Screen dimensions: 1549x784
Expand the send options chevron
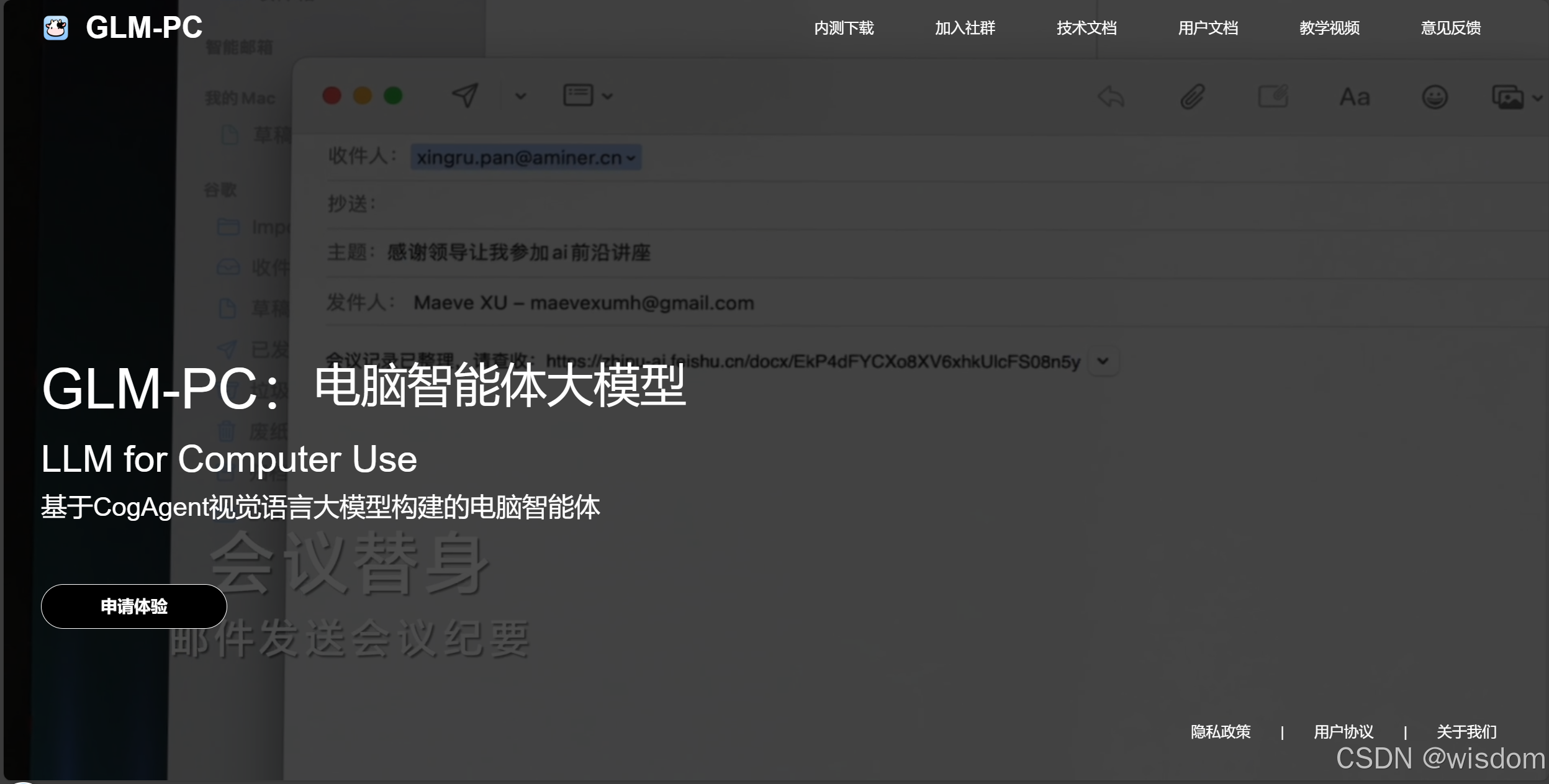(x=520, y=96)
